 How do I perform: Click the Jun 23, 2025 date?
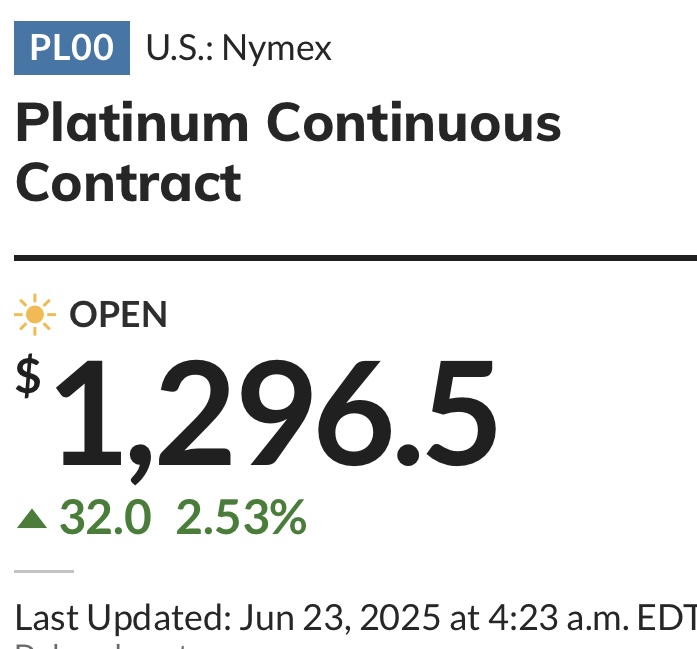pyautogui.click(x=340, y=618)
